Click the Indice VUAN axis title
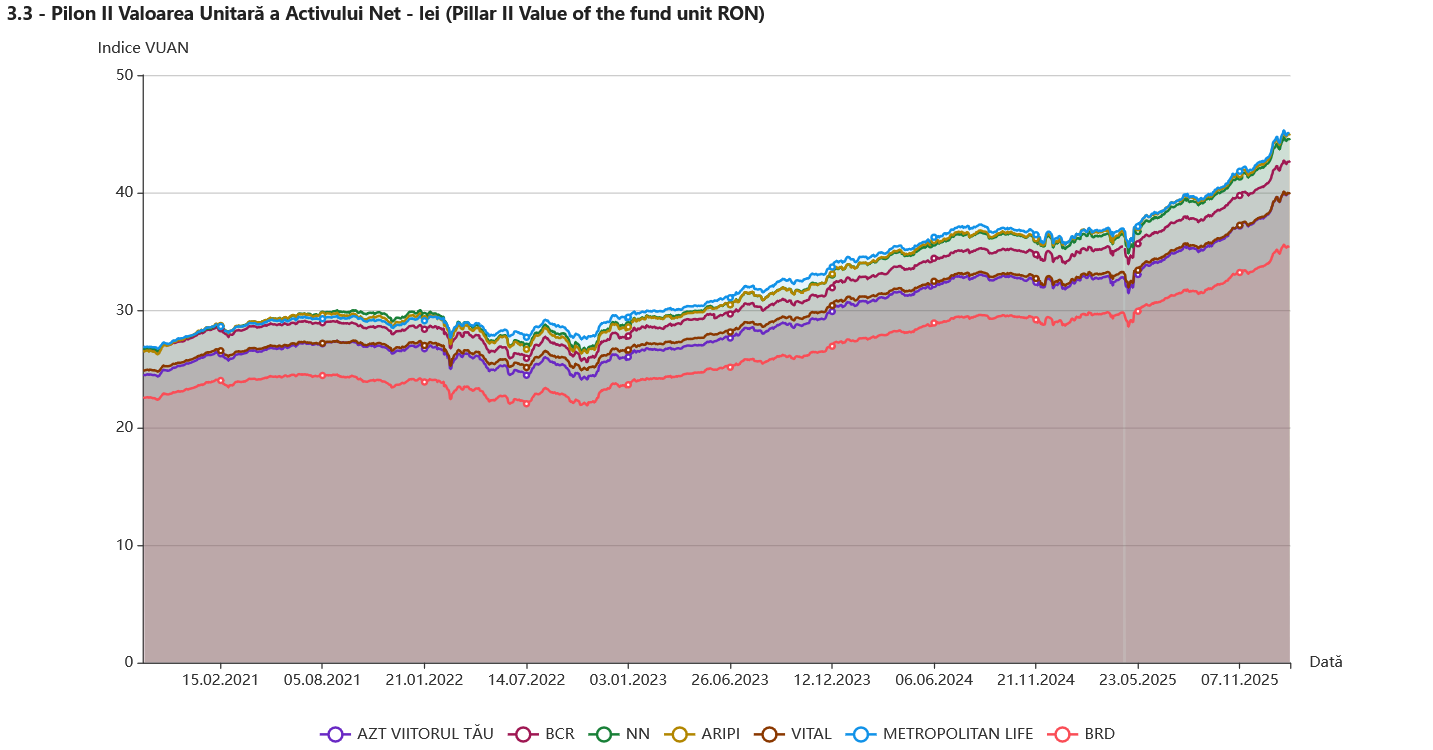 [143, 47]
